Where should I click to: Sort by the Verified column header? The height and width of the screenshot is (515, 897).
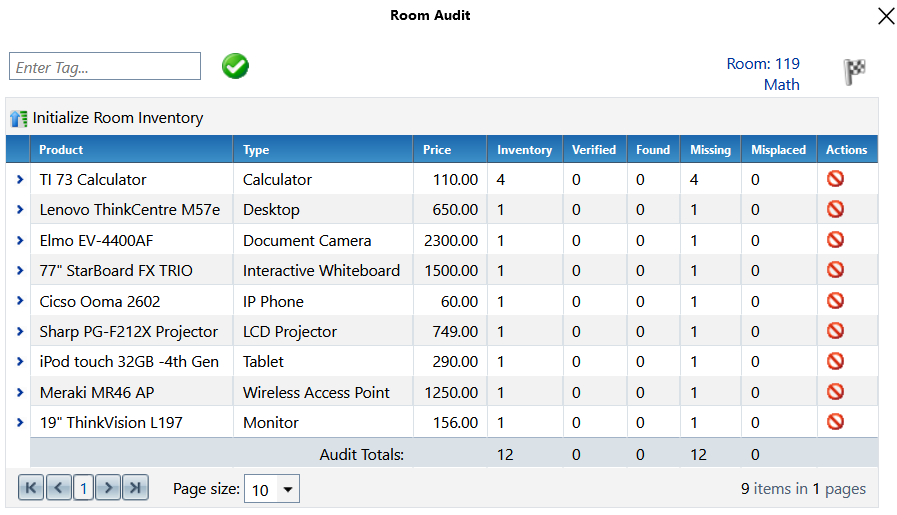(594, 150)
